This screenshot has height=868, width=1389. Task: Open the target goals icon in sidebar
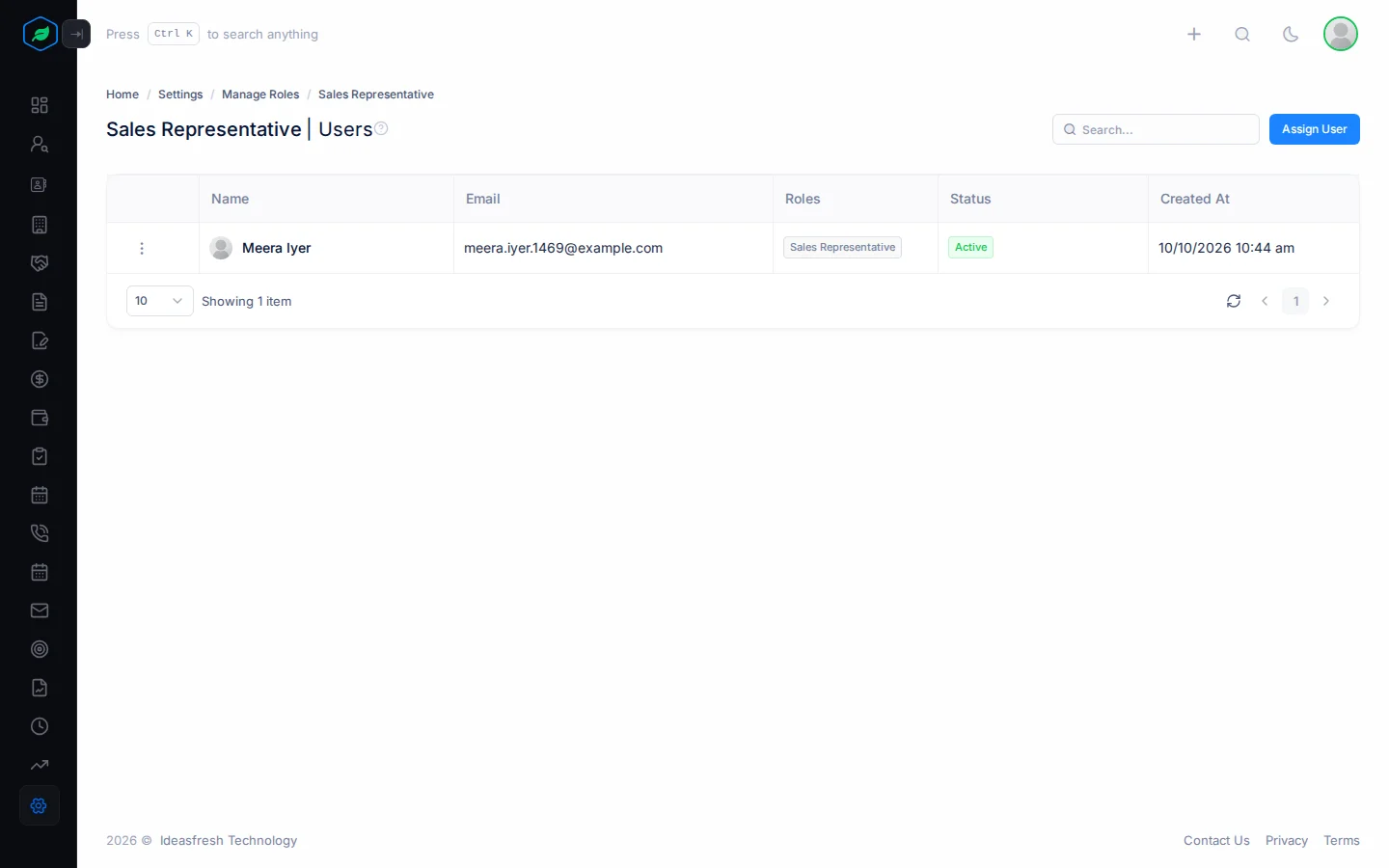[x=40, y=649]
